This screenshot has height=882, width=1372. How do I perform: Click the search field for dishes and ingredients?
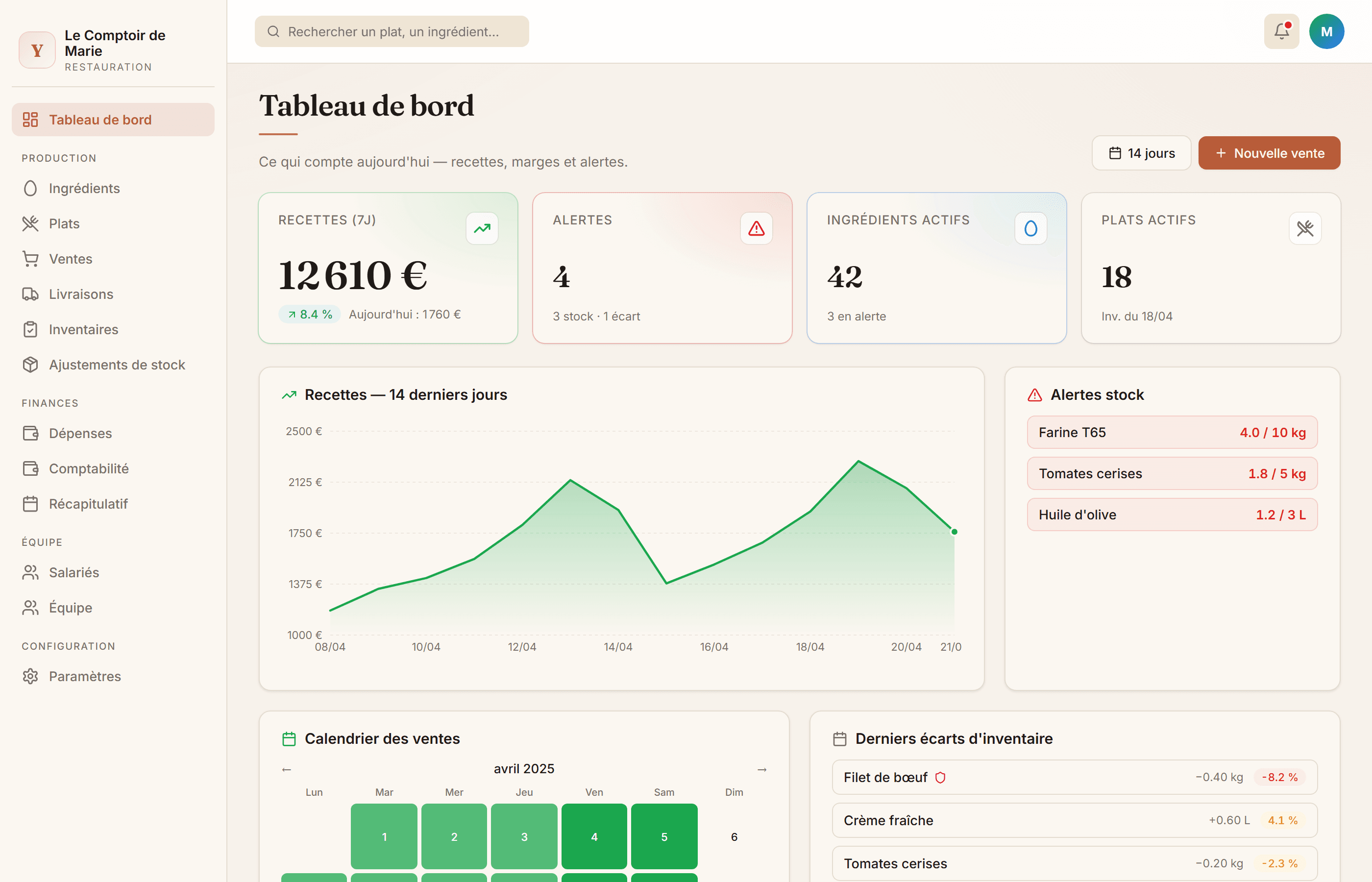pos(392,31)
